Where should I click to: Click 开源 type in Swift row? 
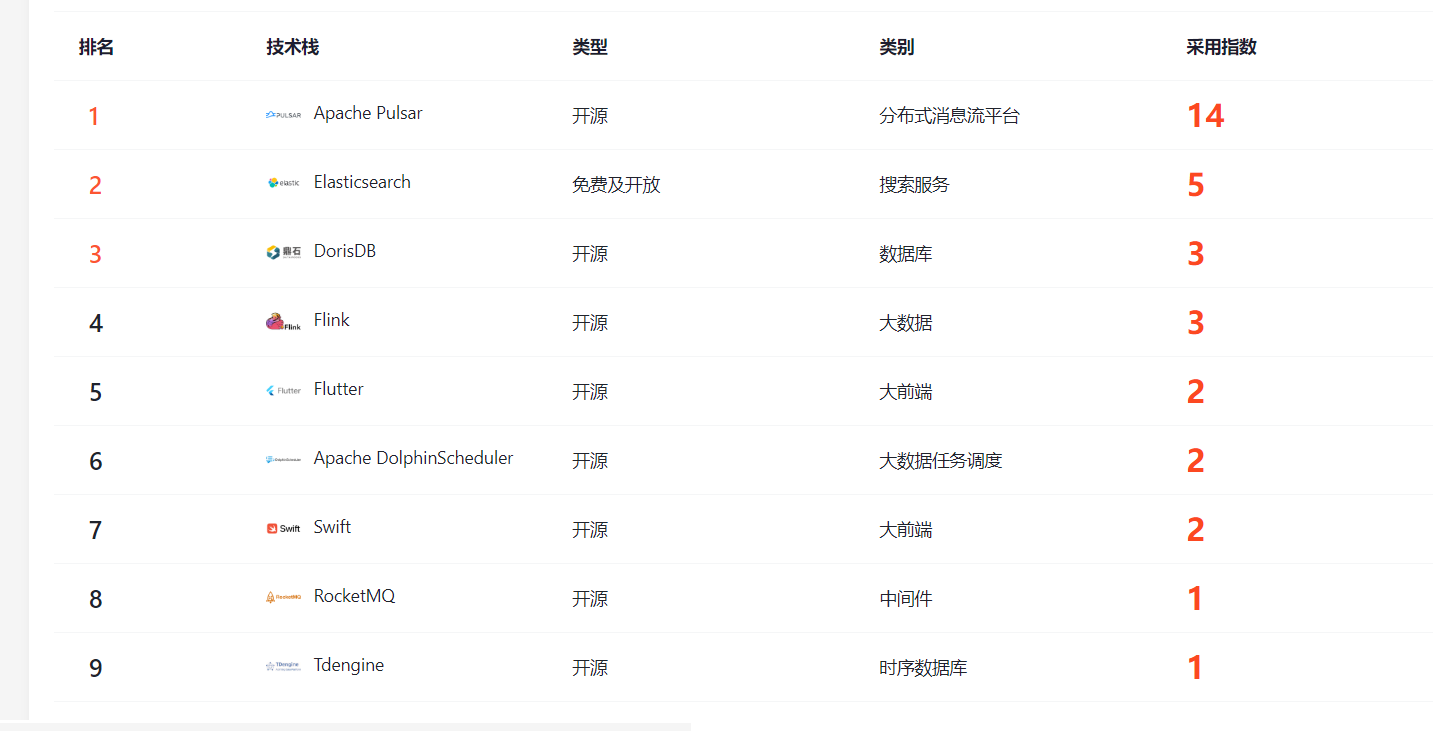pyautogui.click(x=590, y=530)
